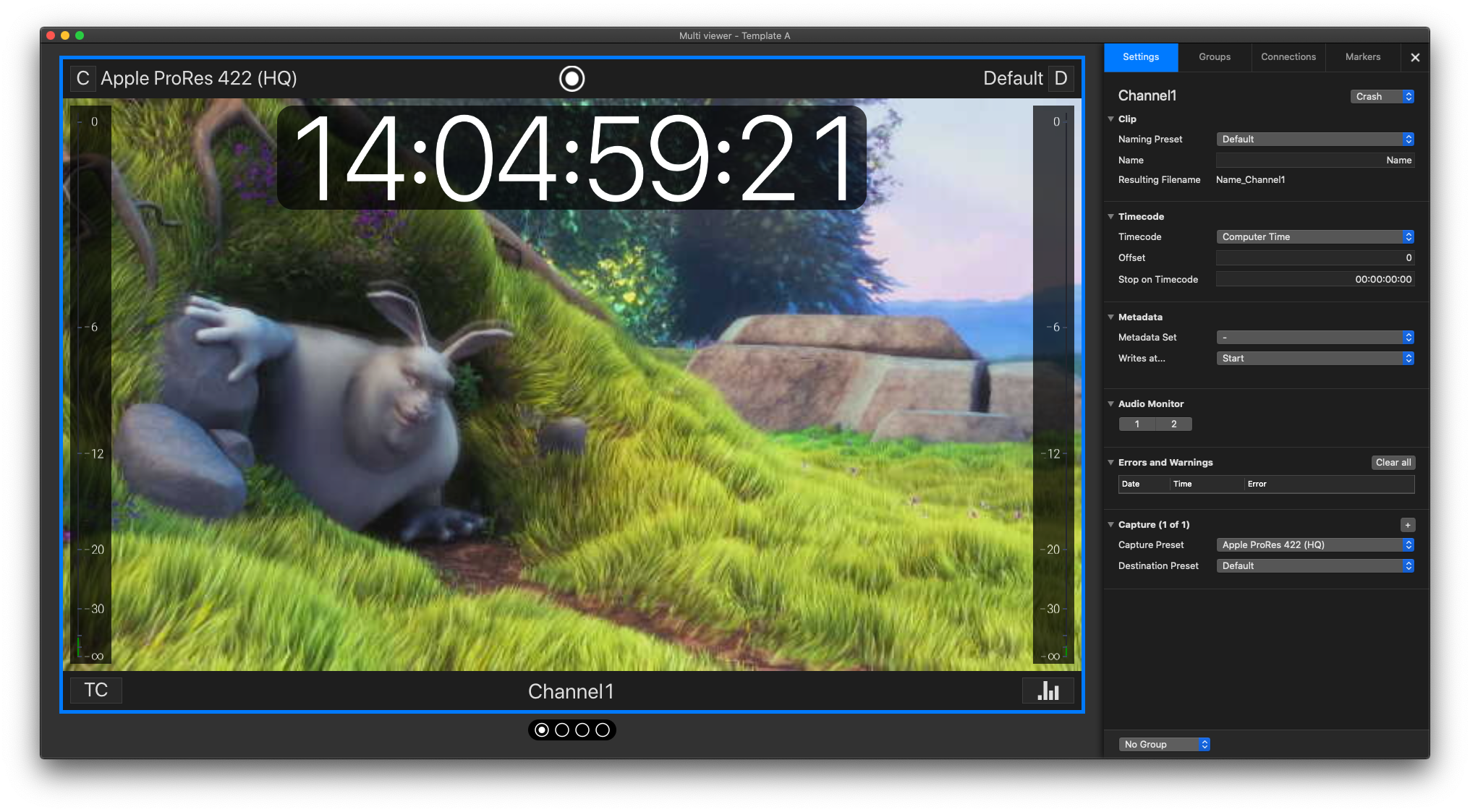Viewport: 1470px width, 812px height.
Task: Collapse the Metadata section
Action: pyautogui.click(x=1110, y=317)
